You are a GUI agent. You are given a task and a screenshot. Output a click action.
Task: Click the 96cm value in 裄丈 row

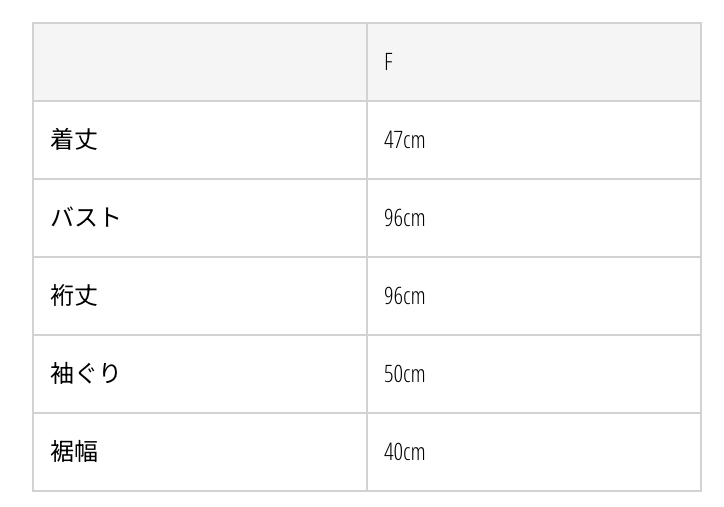[404, 296]
